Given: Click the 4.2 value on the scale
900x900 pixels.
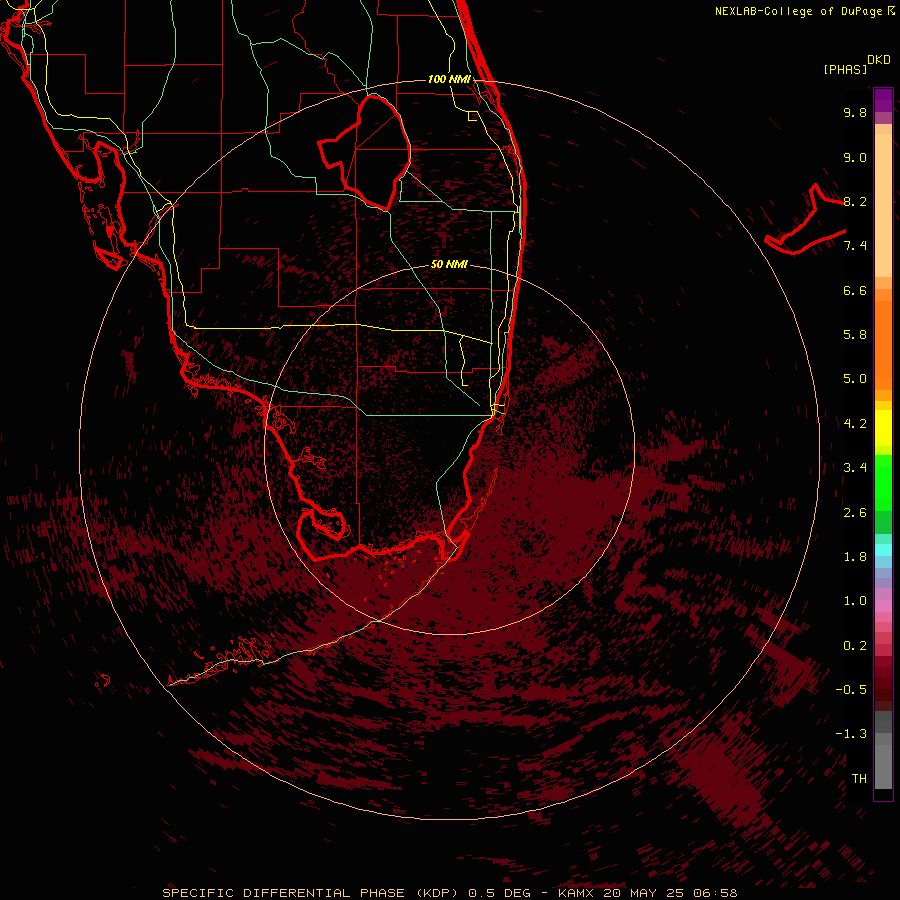Looking at the screenshot, I should point(855,424).
